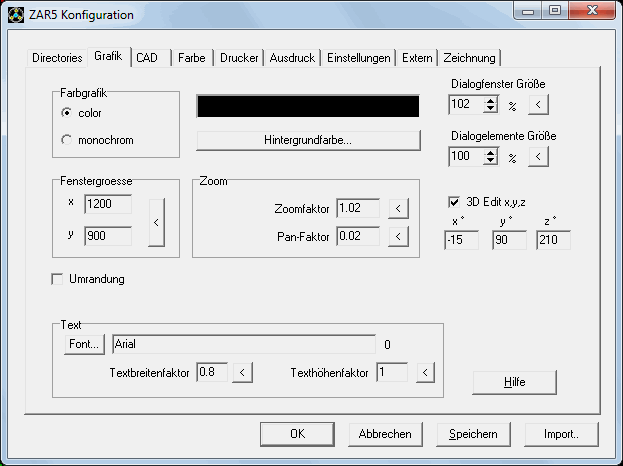Viewport: 623px width, 466px height.
Task: Click the '<' button for Dialogfenster Größe
Action: [x=538, y=103]
